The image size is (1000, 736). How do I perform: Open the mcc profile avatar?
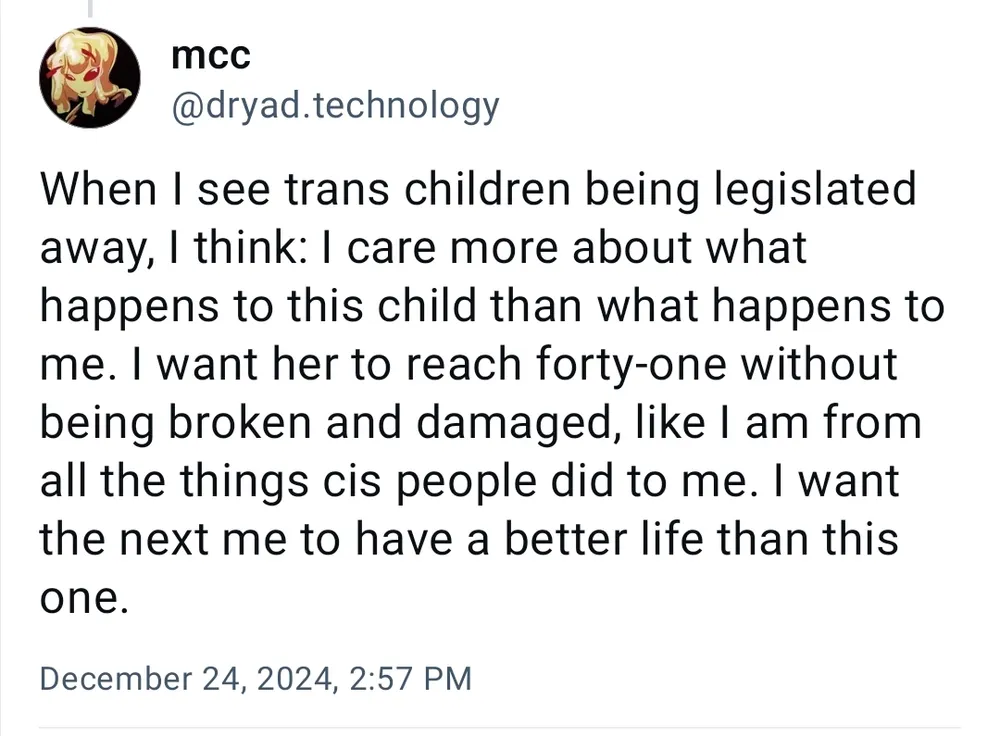coord(89,78)
